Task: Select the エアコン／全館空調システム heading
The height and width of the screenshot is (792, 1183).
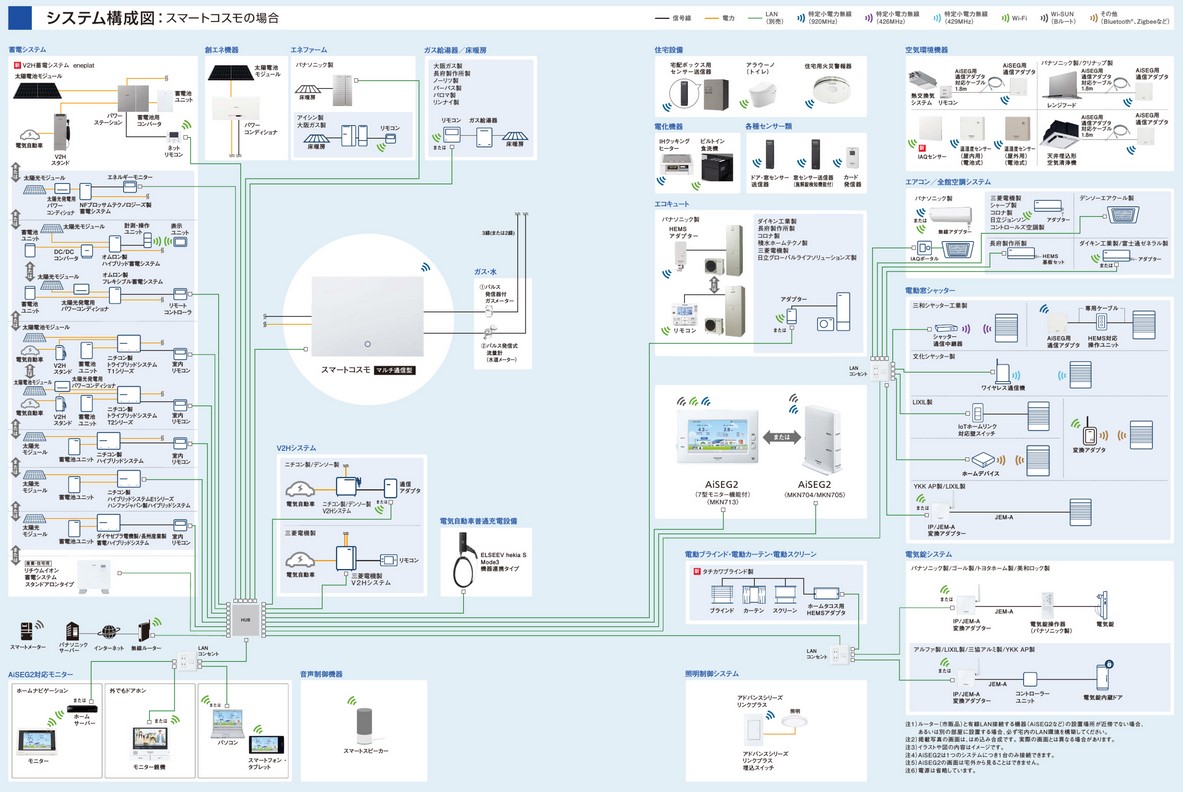Action: (x=948, y=182)
